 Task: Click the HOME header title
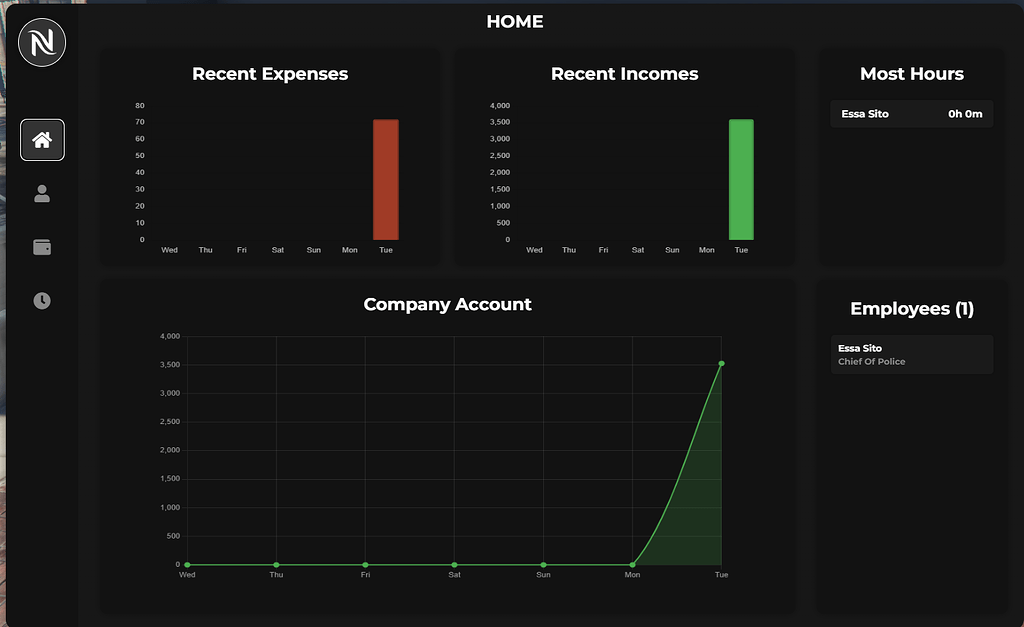514,21
